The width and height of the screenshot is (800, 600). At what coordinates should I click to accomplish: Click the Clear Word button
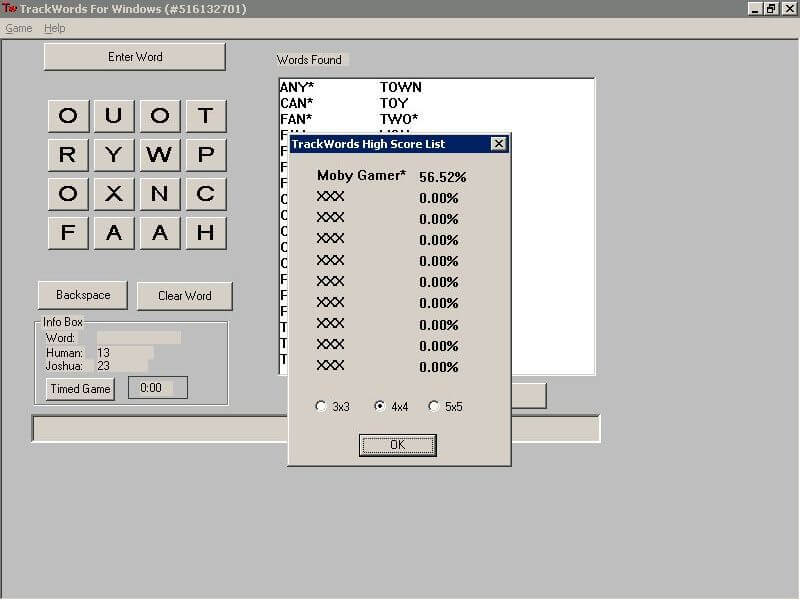(185, 296)
